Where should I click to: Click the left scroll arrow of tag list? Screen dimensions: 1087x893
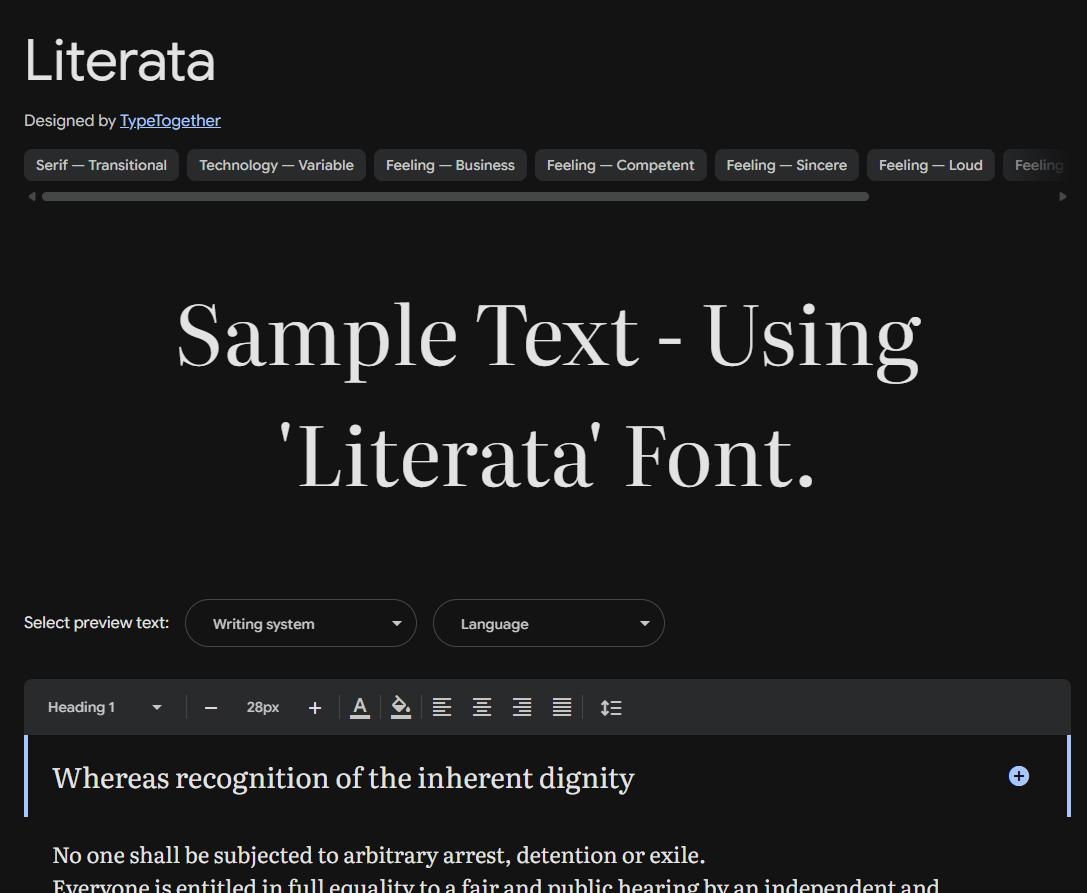31,197
